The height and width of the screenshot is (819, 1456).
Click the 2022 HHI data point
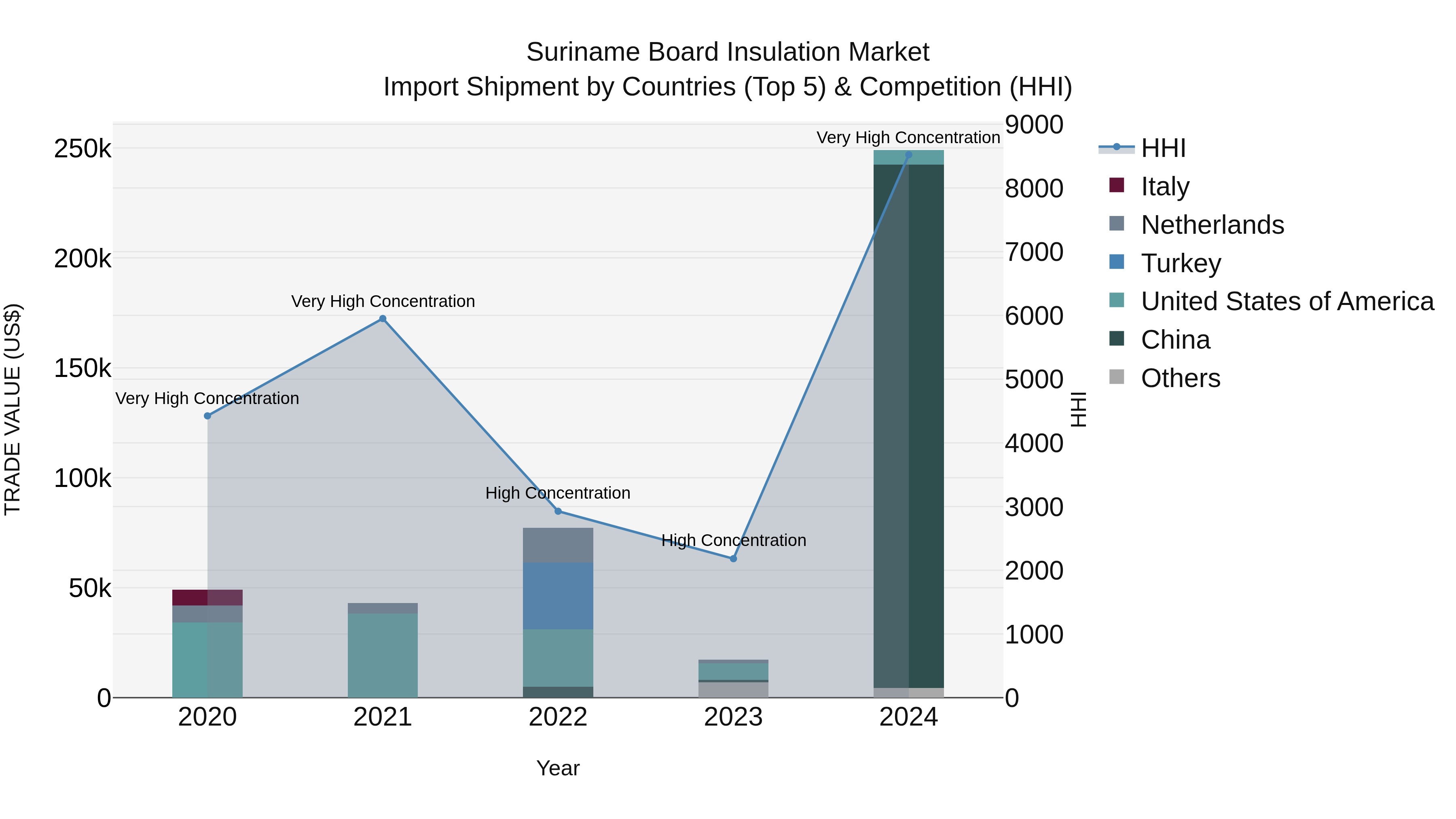[558, 512]
